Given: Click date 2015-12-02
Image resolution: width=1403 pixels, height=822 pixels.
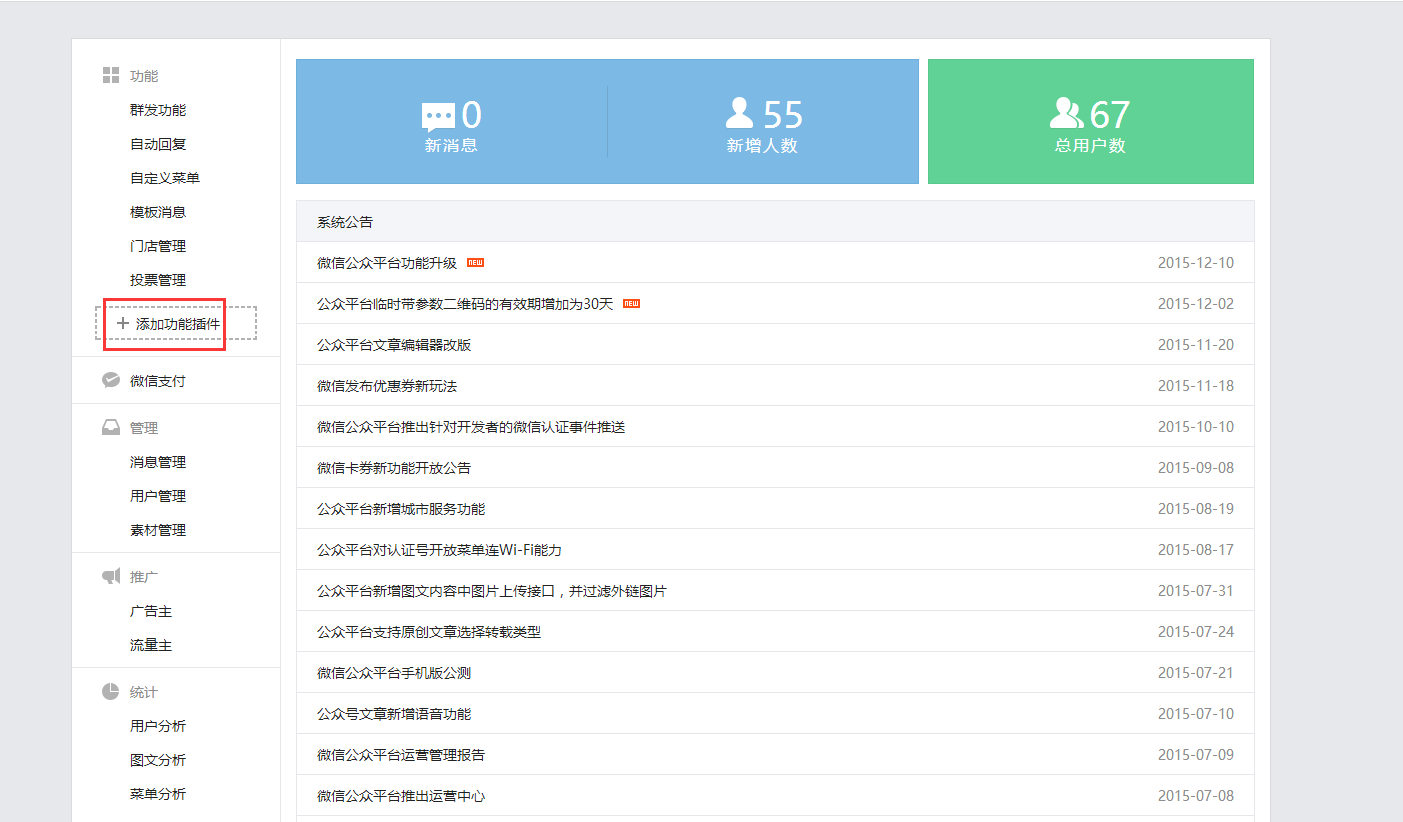Looking at the screenshot, I should pos(1196,304).
